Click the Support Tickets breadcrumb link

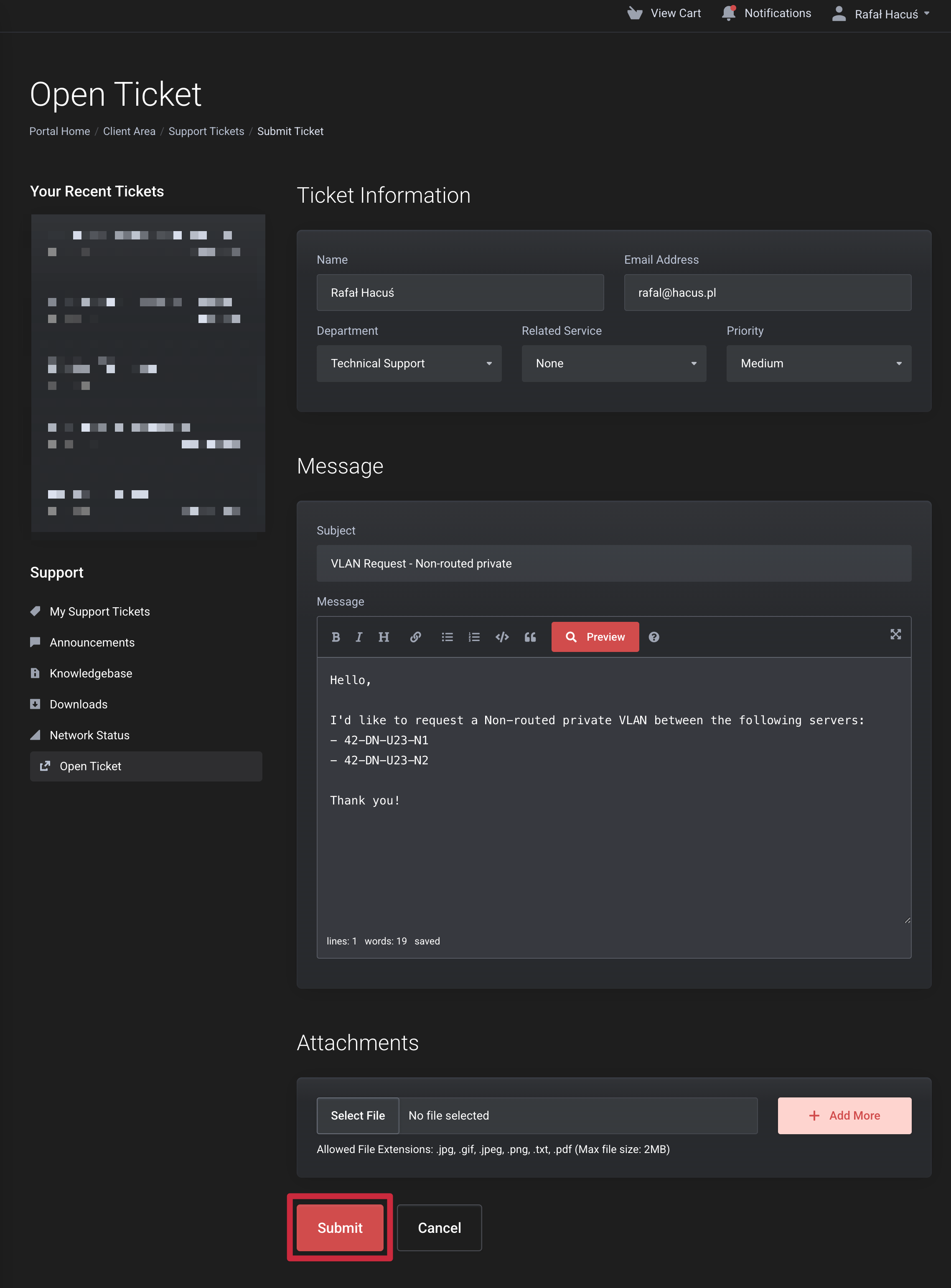coord(206,131)
